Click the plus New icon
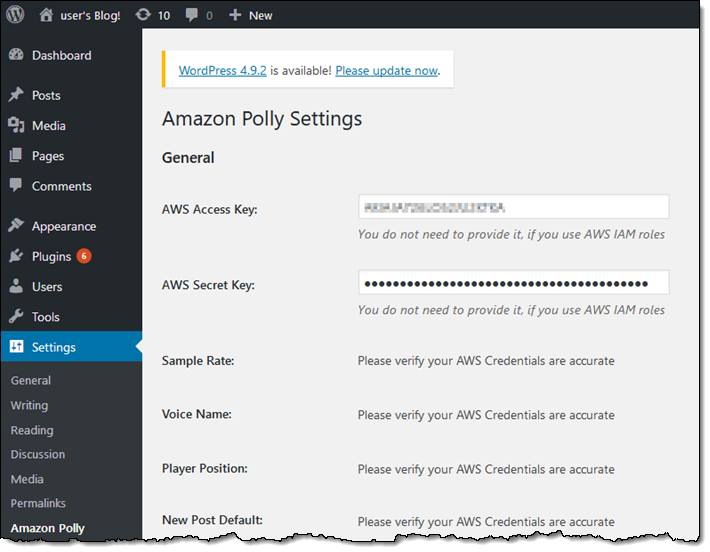Viewport: 710px width, 552px height. (235, 15)
